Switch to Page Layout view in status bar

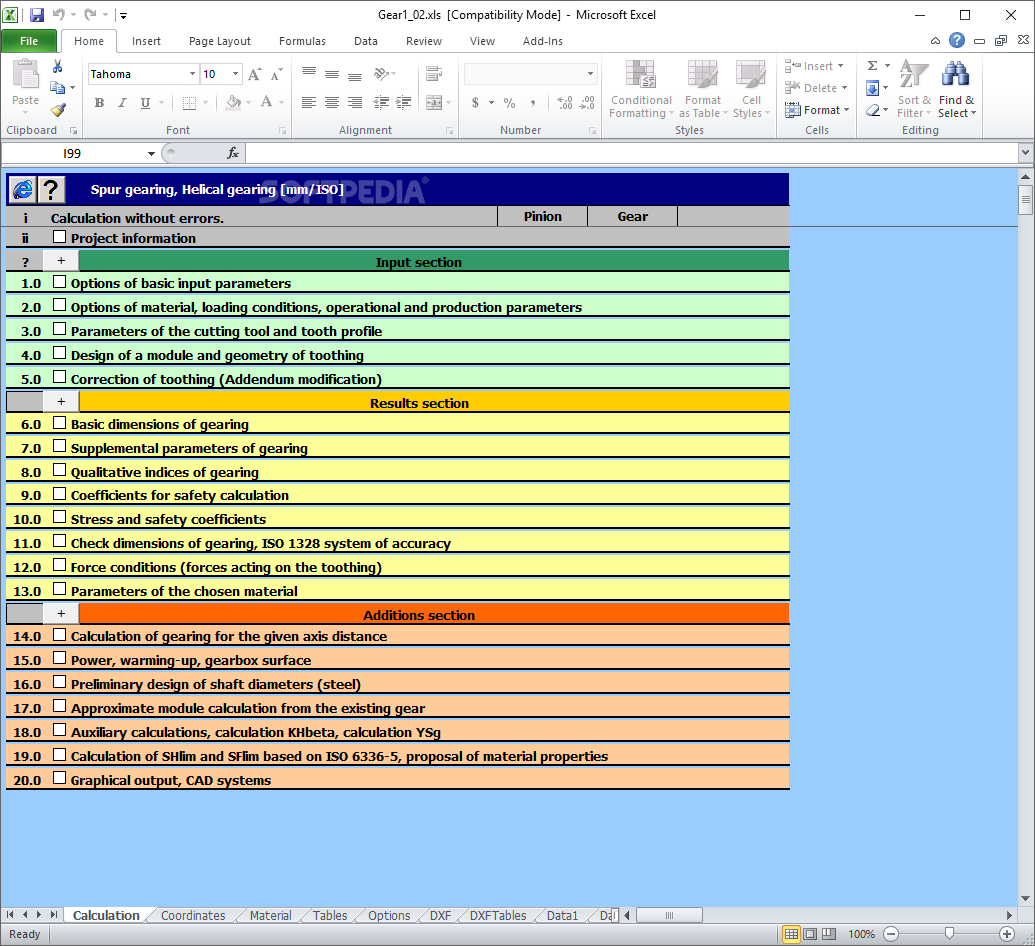click(x=810, y=933)
